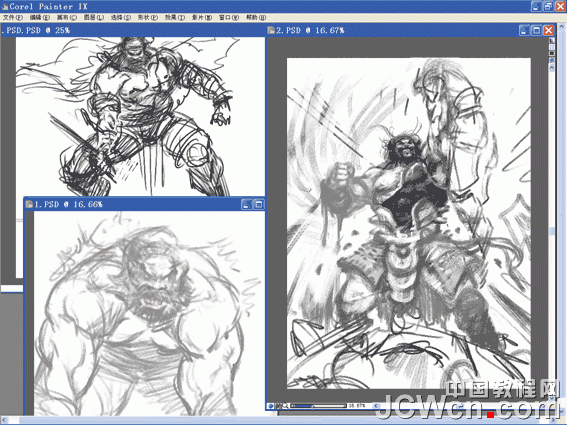
Task: Open the 文件(F) file menu
Action: 13,17
